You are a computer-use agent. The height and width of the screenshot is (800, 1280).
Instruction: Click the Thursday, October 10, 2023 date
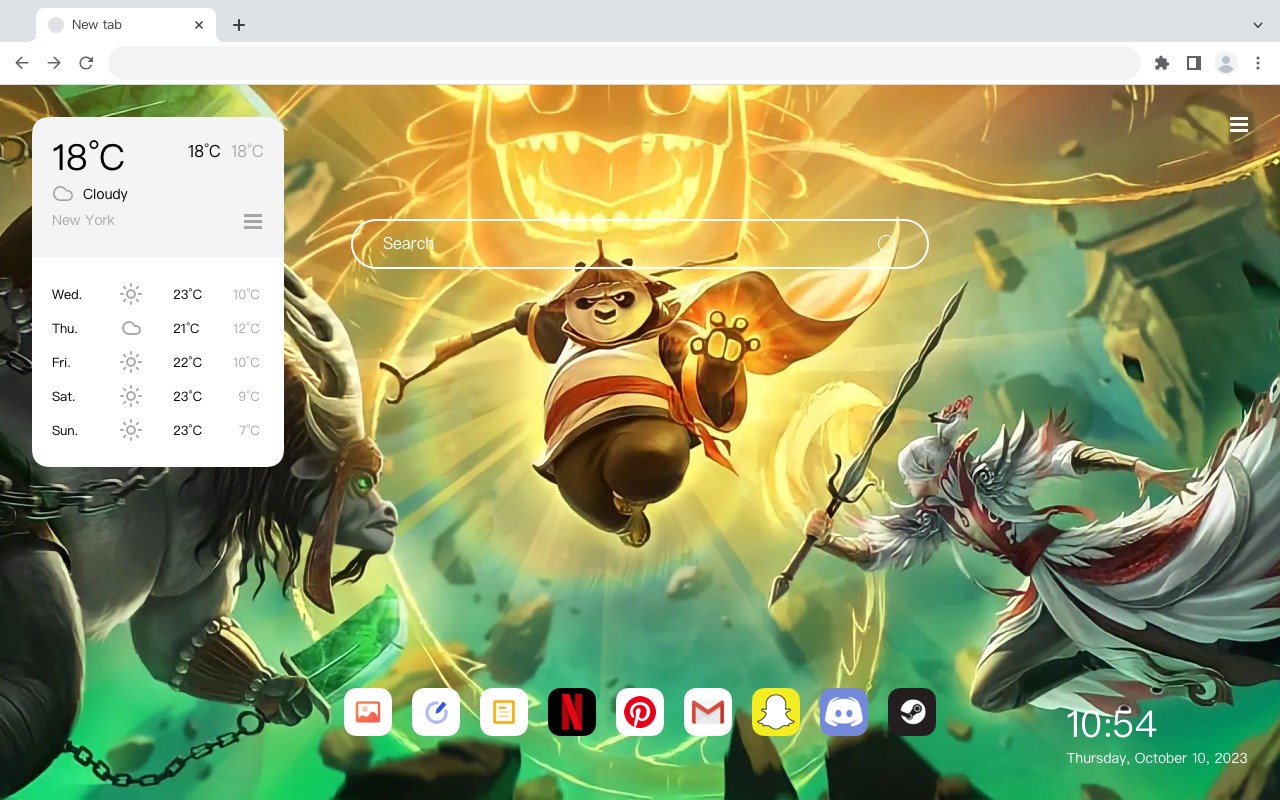tap(1157, 758)
